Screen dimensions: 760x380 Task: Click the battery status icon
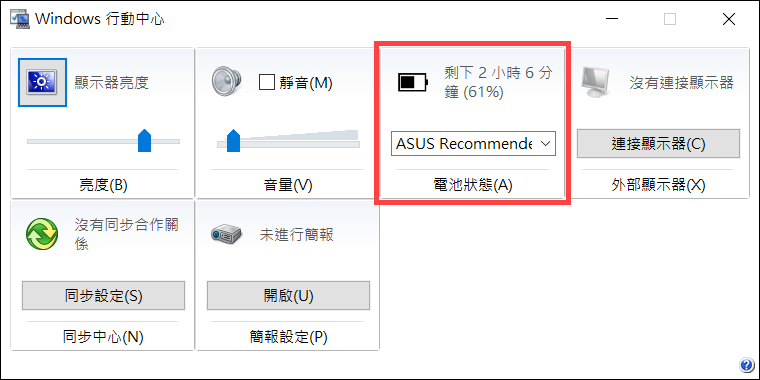pos(413,82)
